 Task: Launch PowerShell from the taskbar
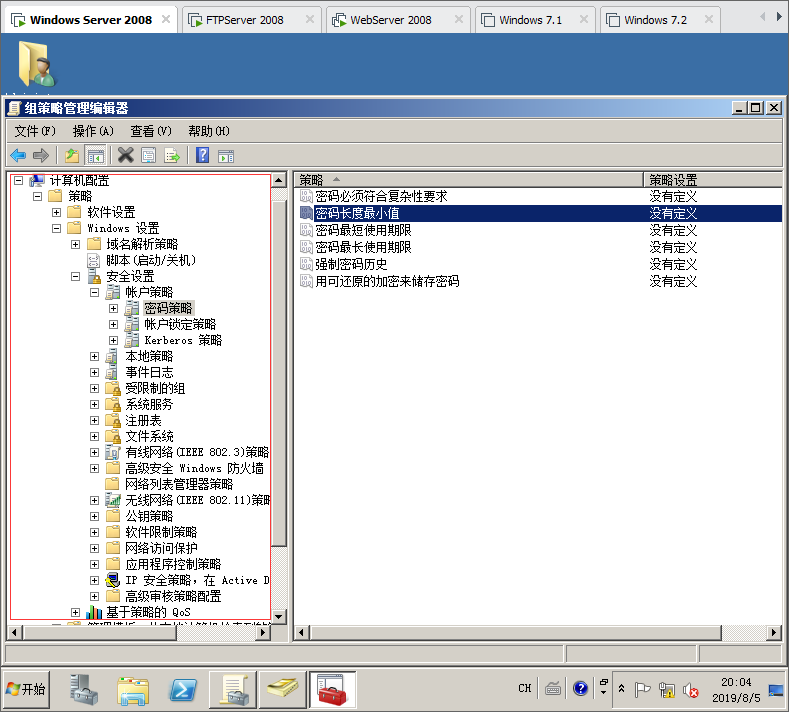click(x=183, y=690)
